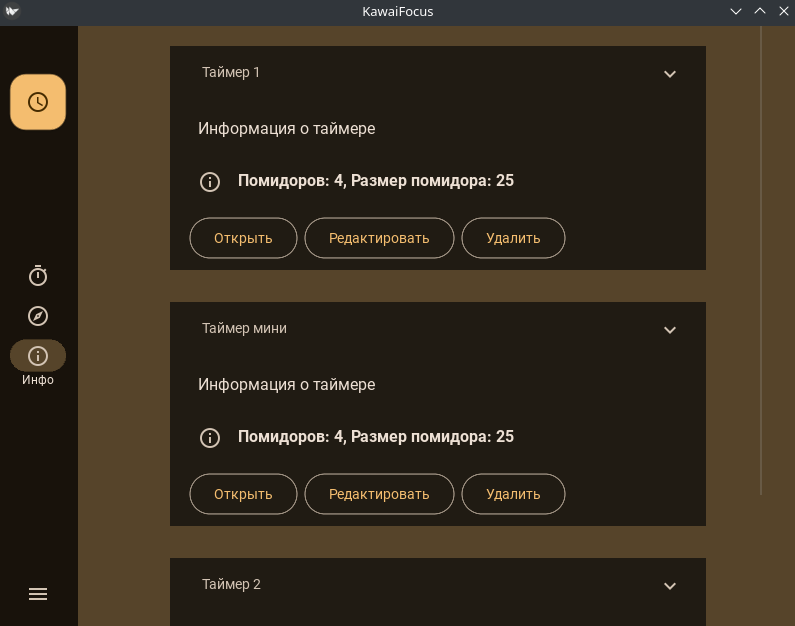
Task: Click the KawaiFocus app icon in title bar
Action: [11, 11]
